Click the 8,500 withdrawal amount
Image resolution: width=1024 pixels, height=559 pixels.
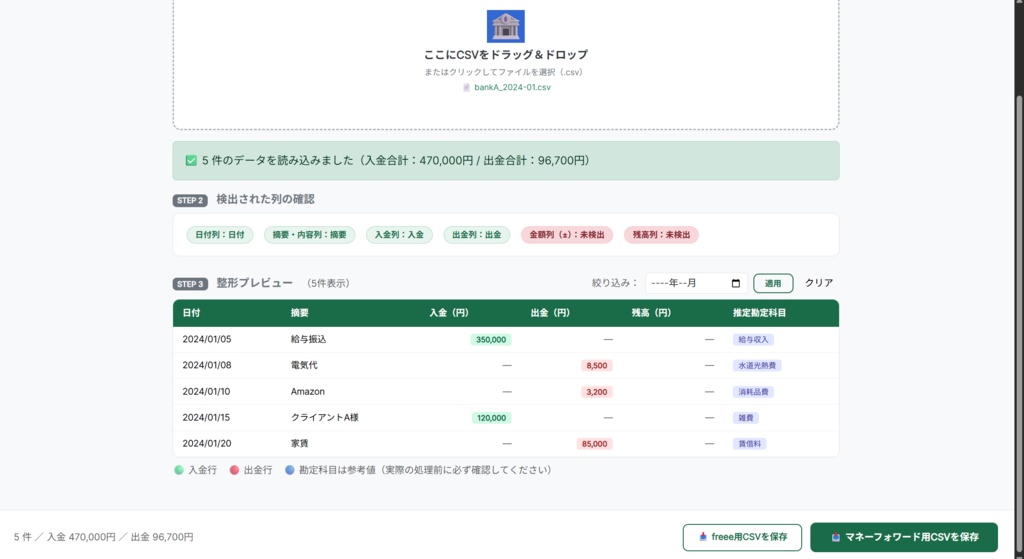[597, 366]
